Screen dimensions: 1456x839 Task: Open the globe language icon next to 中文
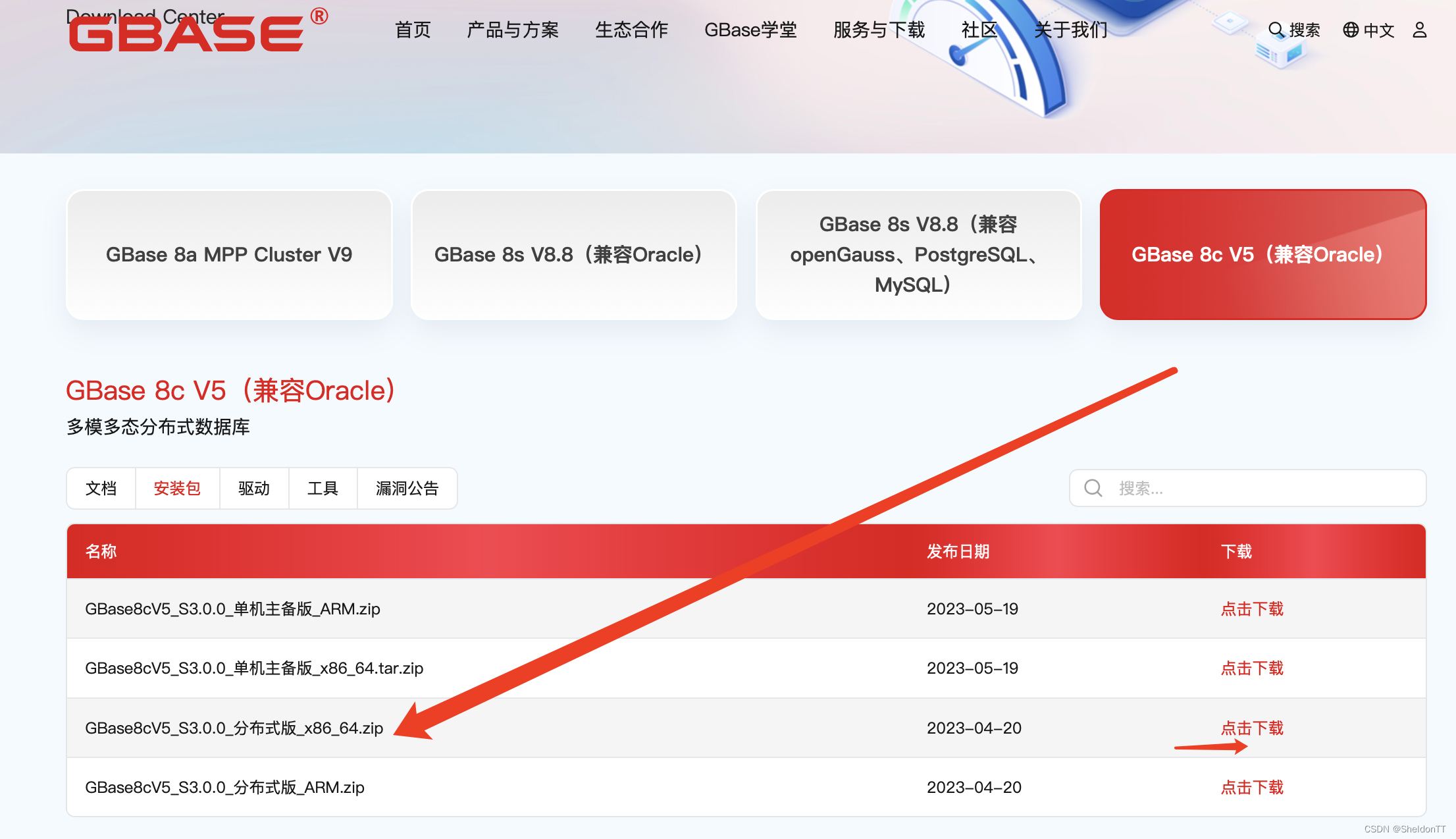[x=1350, y=29]
